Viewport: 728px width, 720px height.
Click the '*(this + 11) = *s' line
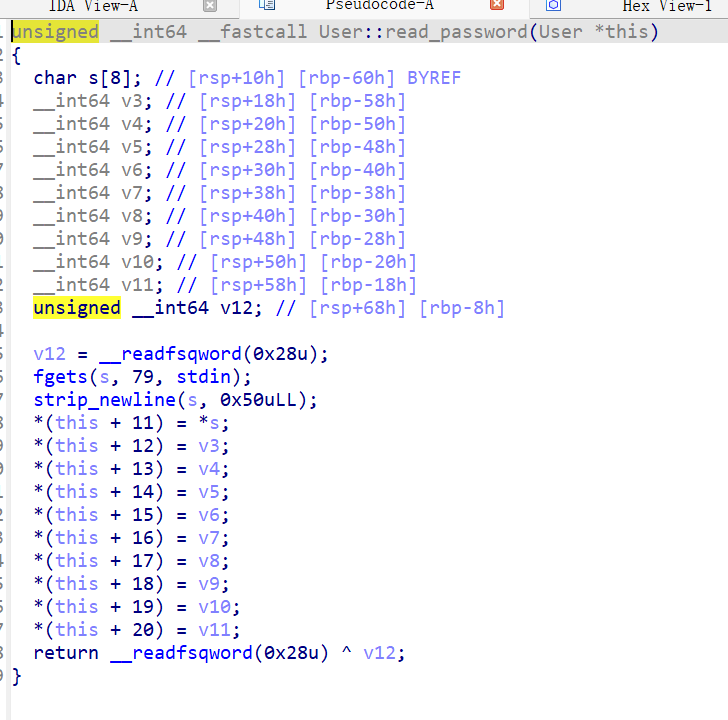click(131, 423)
